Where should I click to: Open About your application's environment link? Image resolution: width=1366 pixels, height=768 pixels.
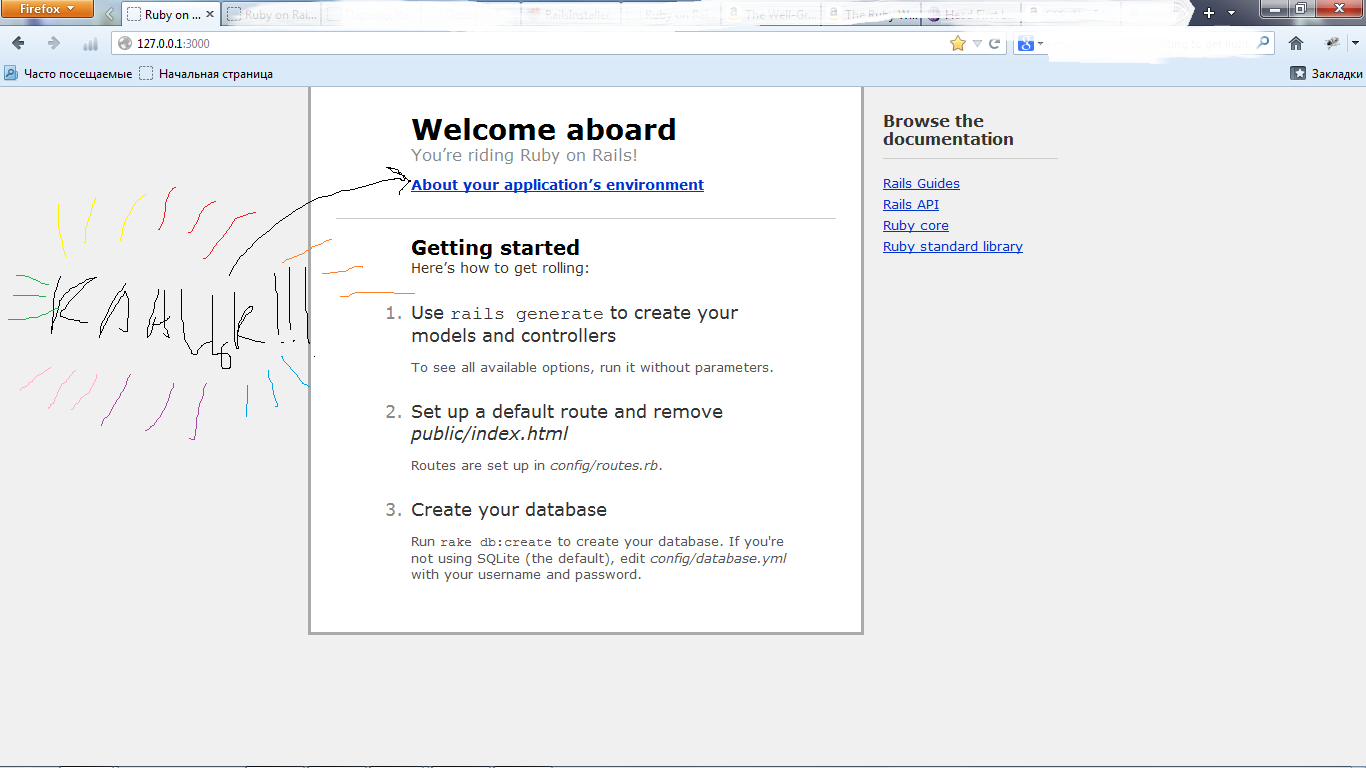557,185
